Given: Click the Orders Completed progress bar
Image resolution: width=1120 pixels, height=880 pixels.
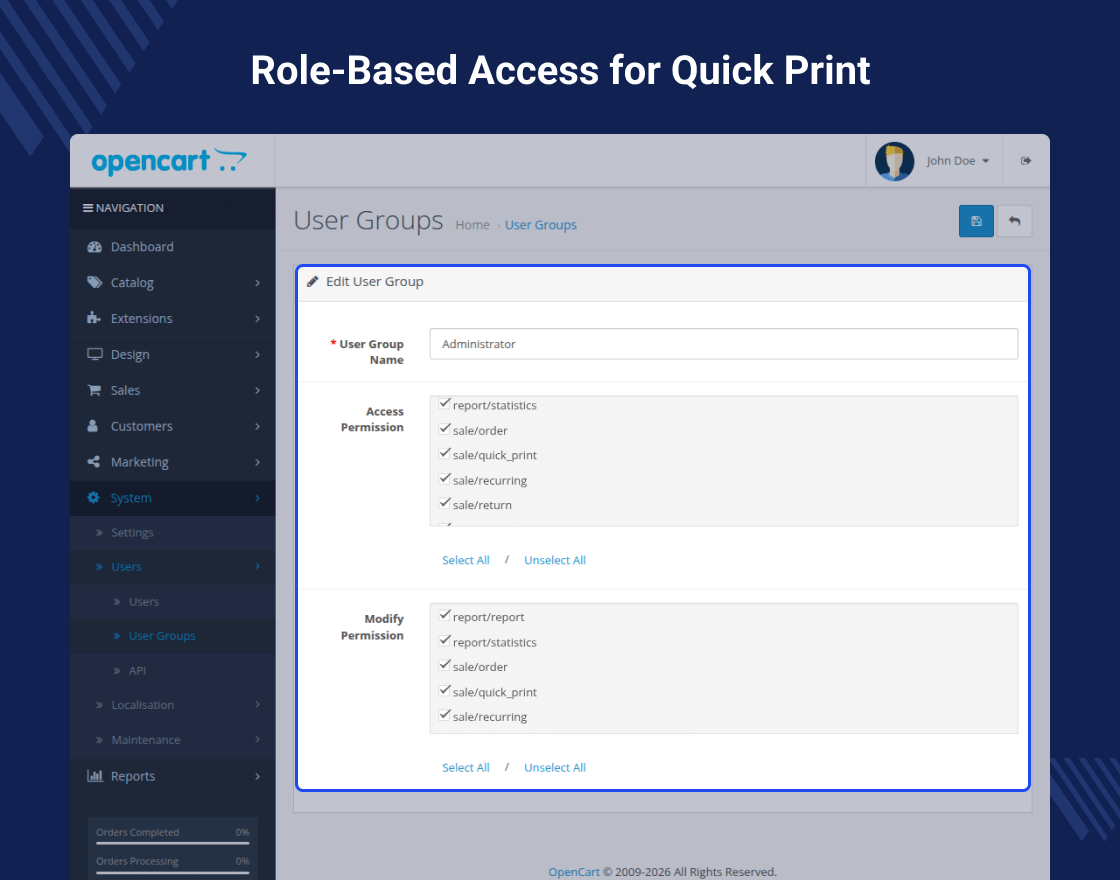Looking at the screenshot, I should click(x=173, y=843).
